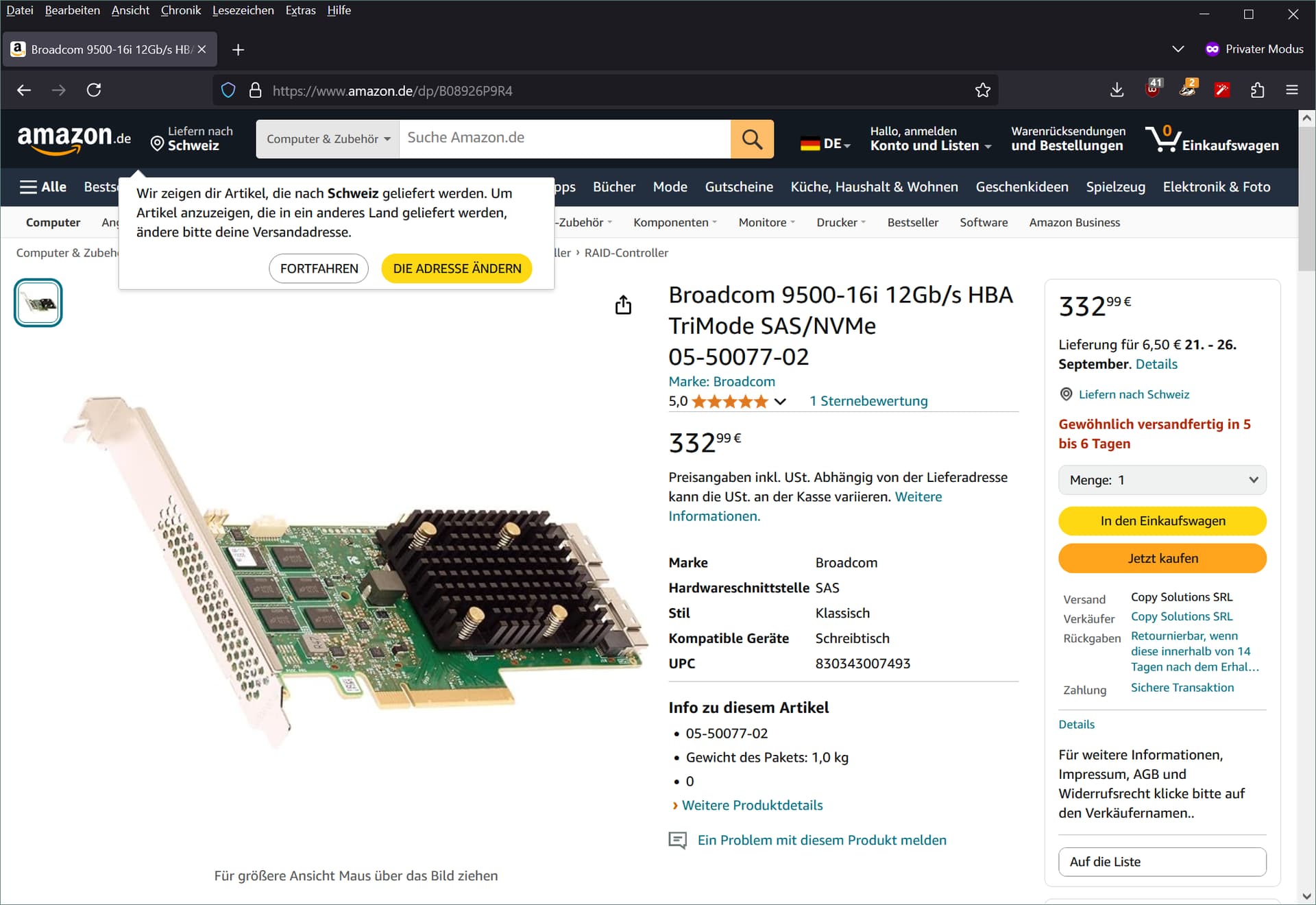Screen dimensions: 1316x905
Task: Select the product image thumbnail
Action: (x=38, y=303)
